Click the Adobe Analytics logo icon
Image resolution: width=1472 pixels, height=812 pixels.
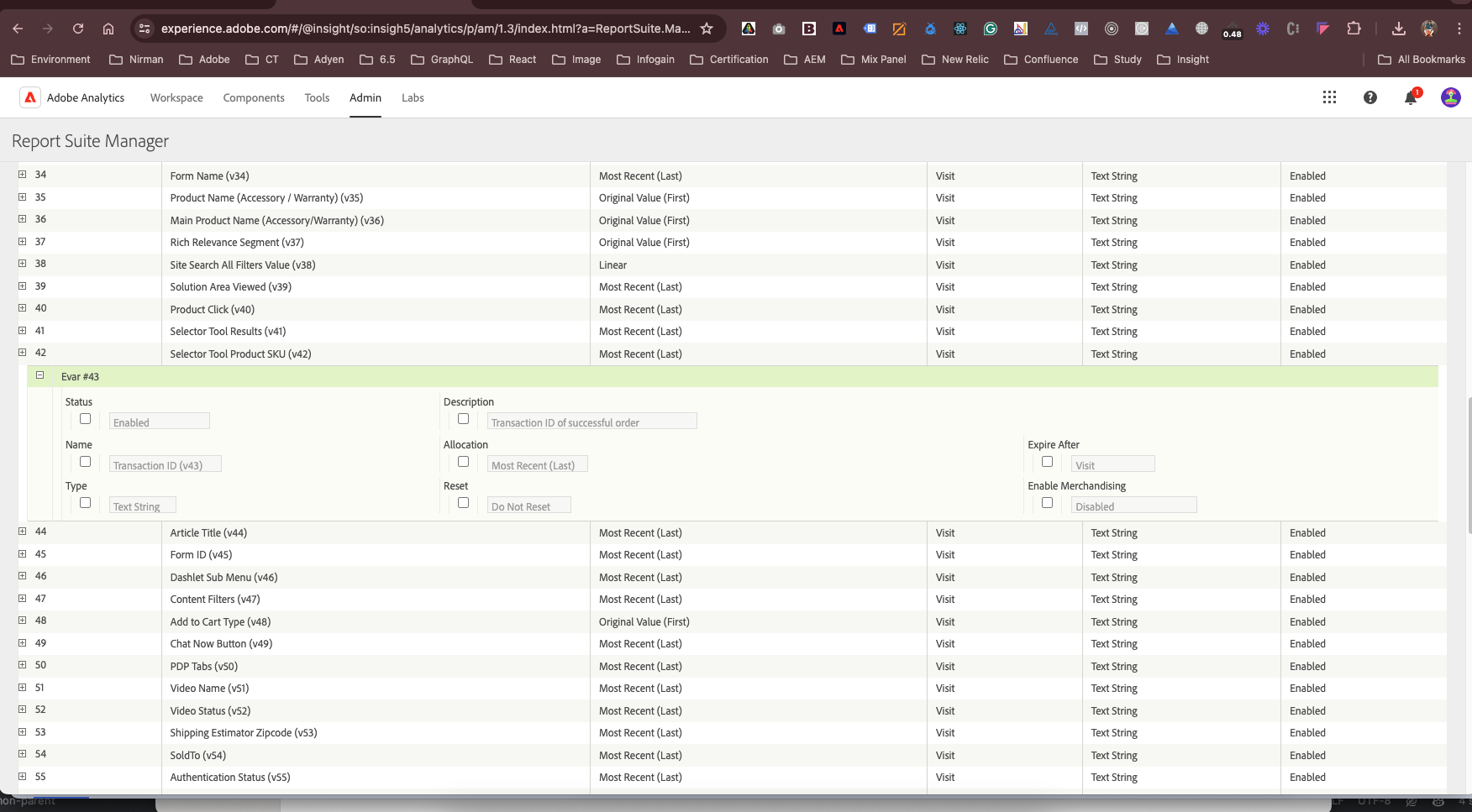pos(30,97)
